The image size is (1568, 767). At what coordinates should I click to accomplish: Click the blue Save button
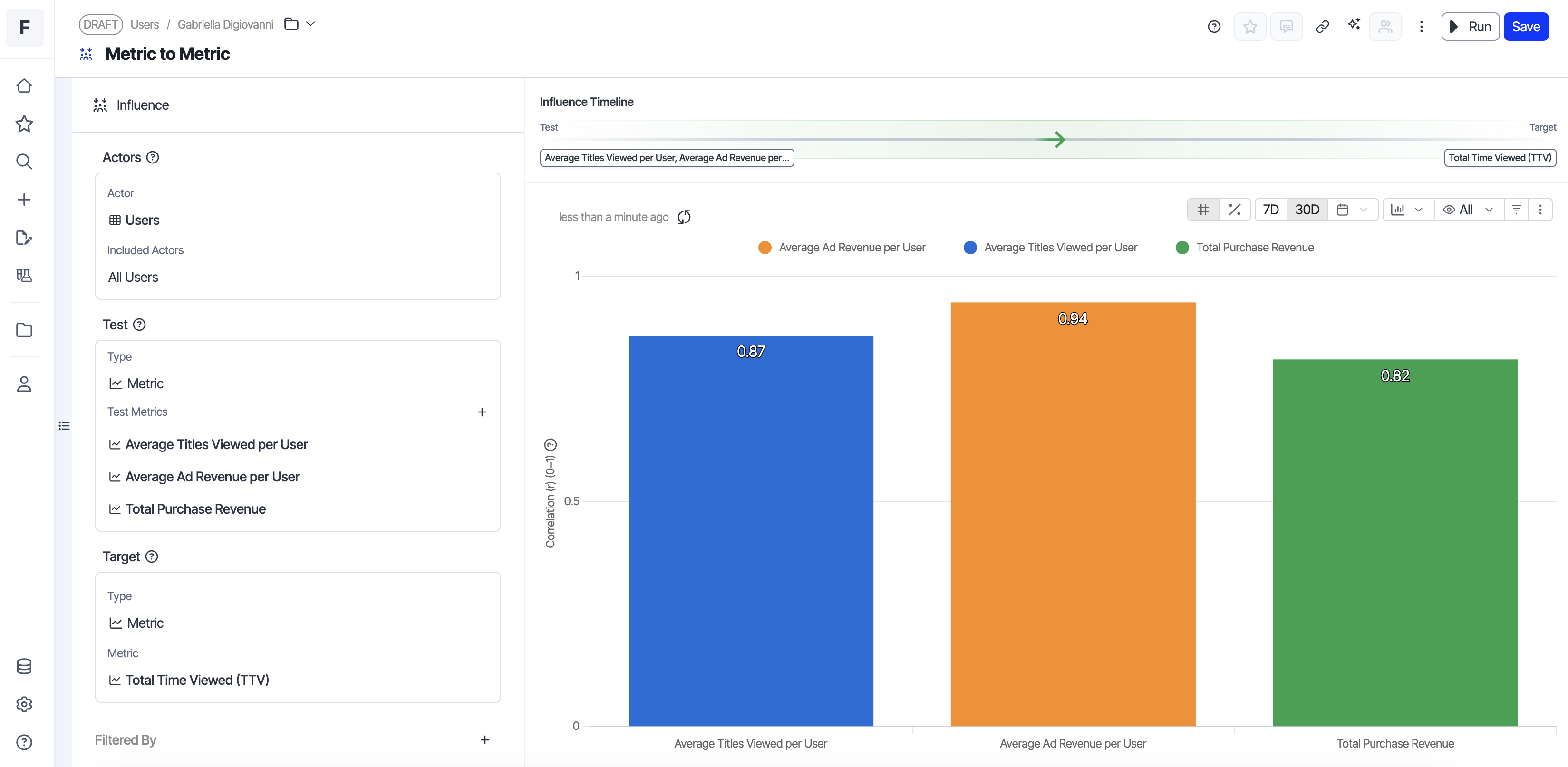1525,27
